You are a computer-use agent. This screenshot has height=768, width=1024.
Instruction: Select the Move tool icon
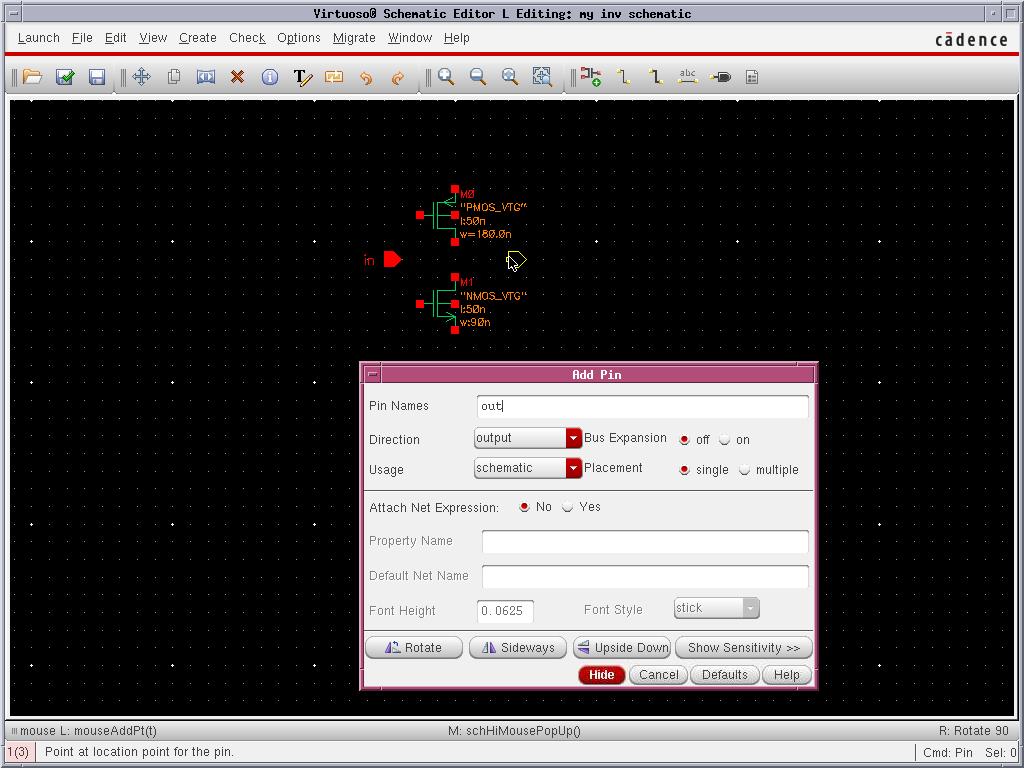pyautogui.click(x=141, y=77)
